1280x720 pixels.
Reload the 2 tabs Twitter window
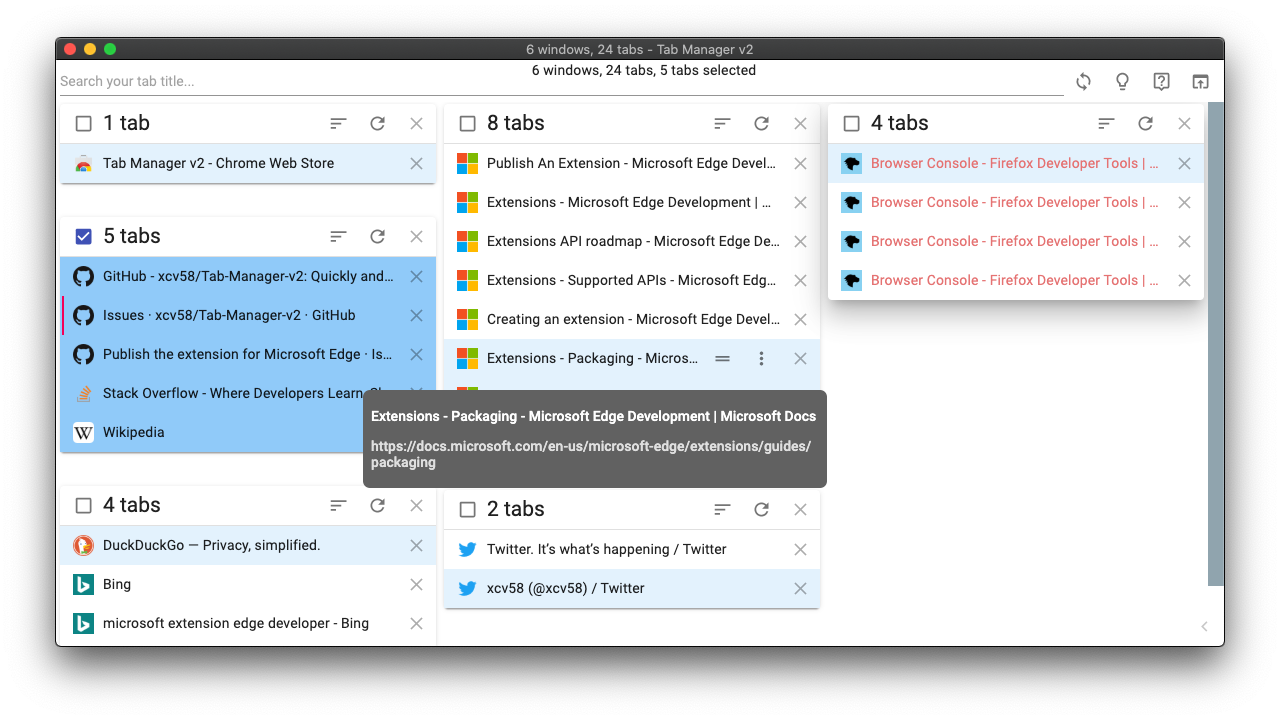(x=762, y=510)
